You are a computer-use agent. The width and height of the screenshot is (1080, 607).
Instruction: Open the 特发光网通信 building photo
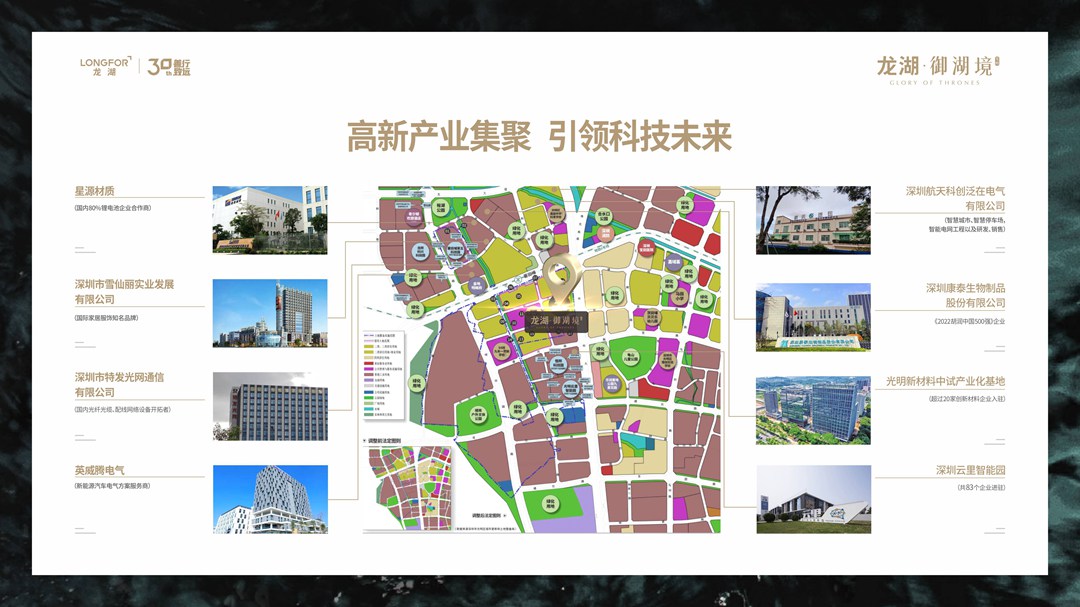[x=270, y=406]
